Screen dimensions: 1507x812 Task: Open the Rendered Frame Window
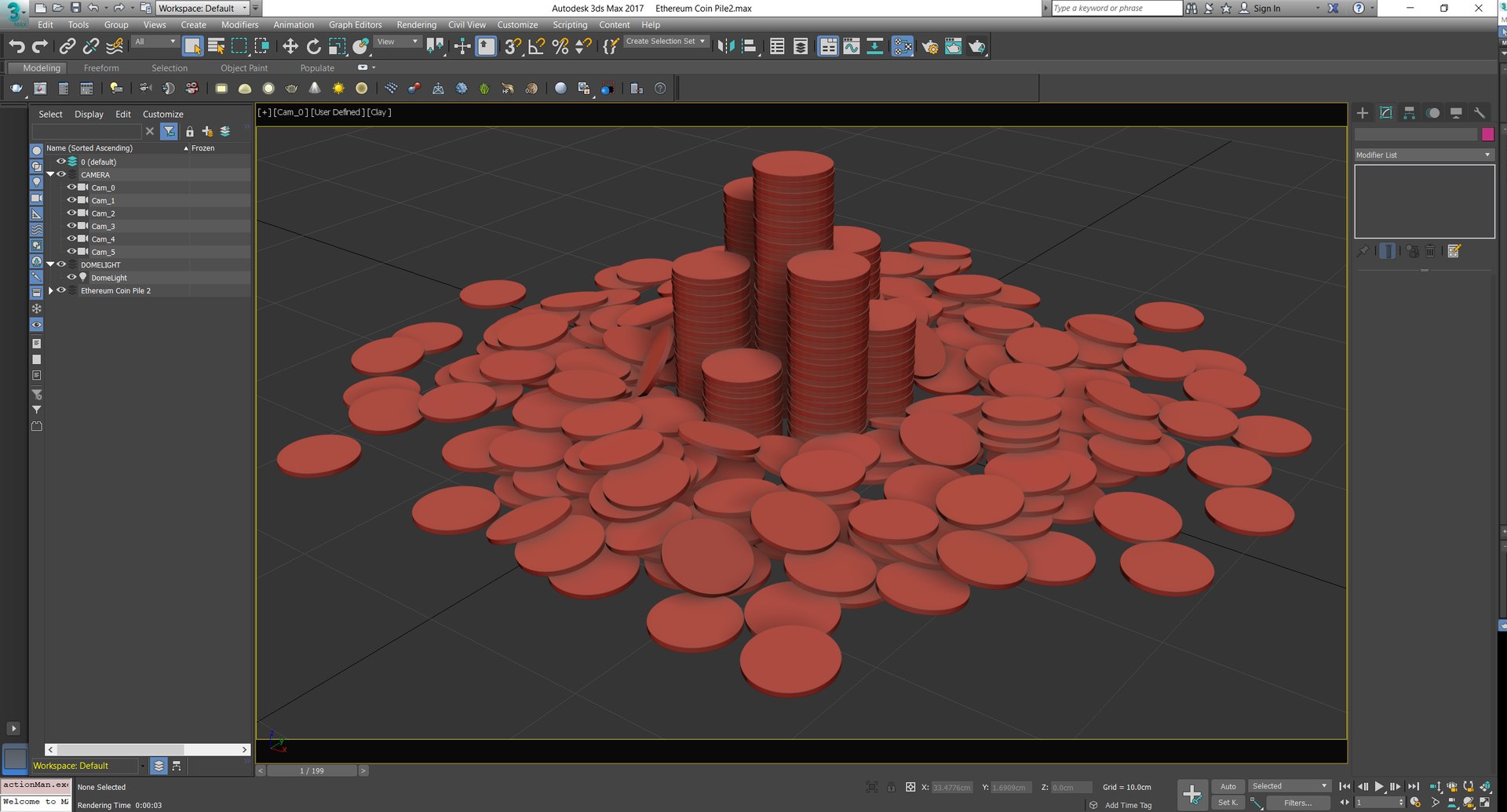point(954,47)
